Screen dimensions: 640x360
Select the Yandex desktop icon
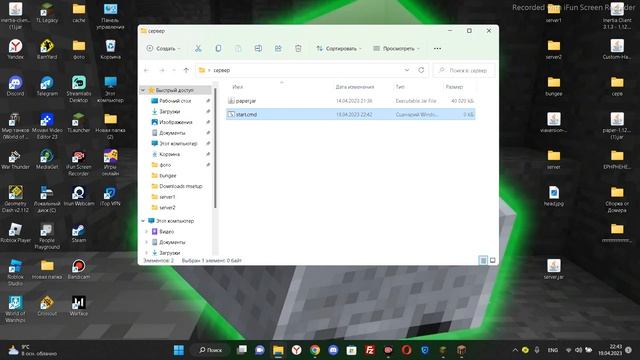(x=16, y=49)
